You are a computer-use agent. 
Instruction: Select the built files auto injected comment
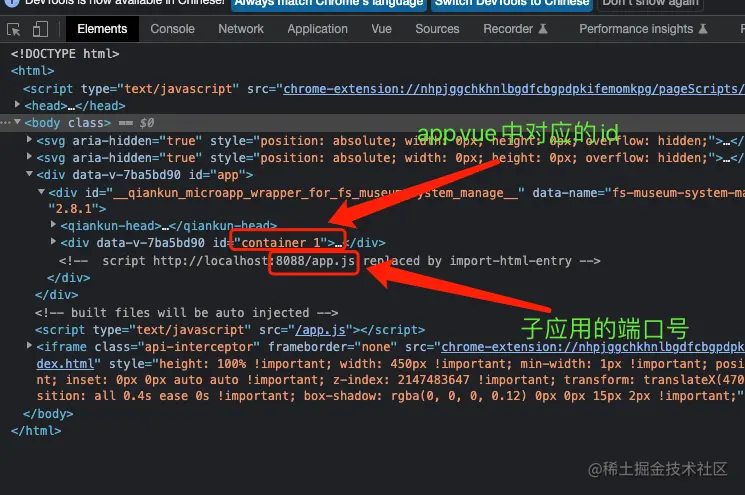(x=187, y=313)
